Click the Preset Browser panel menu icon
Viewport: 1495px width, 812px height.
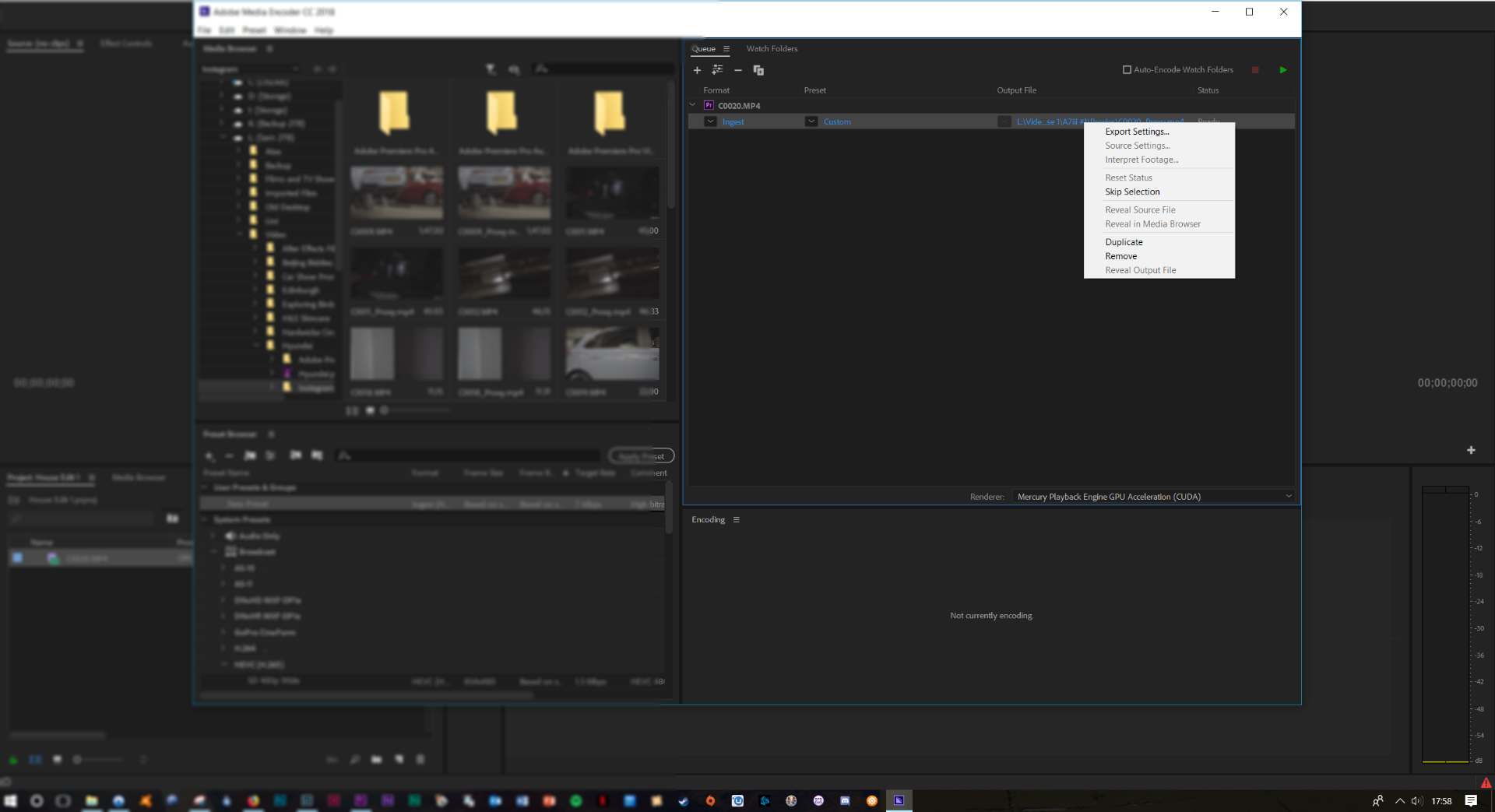coord(271,434)
